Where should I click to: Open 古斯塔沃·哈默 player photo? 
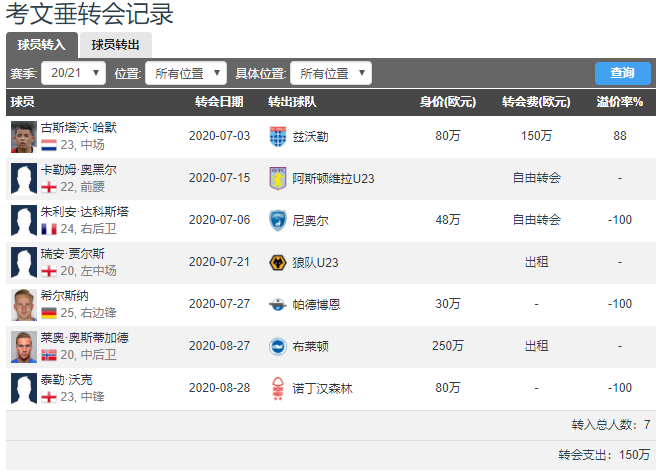23,136
